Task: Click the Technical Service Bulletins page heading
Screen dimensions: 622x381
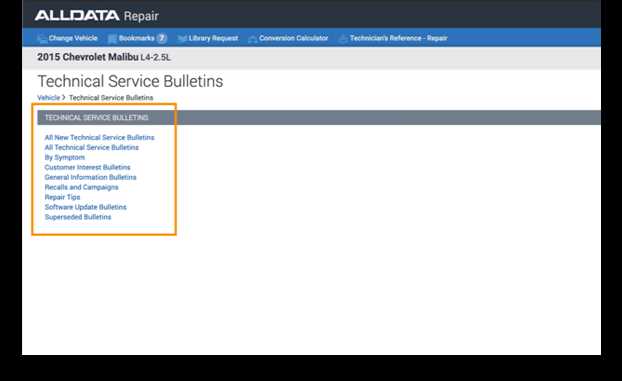Action: 130,81
